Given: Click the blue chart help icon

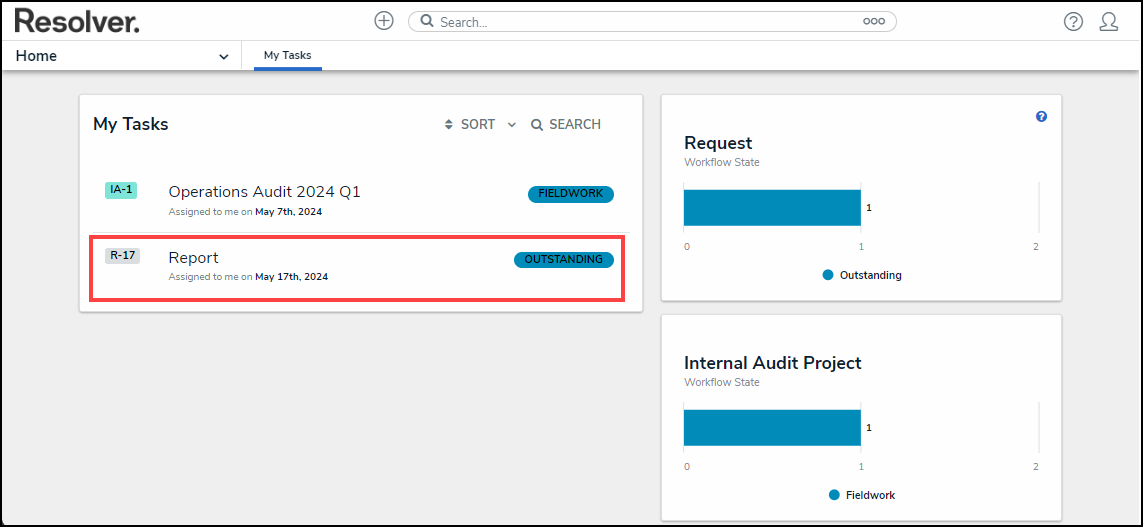Looking at the screenshot, I should point(1041,117).
